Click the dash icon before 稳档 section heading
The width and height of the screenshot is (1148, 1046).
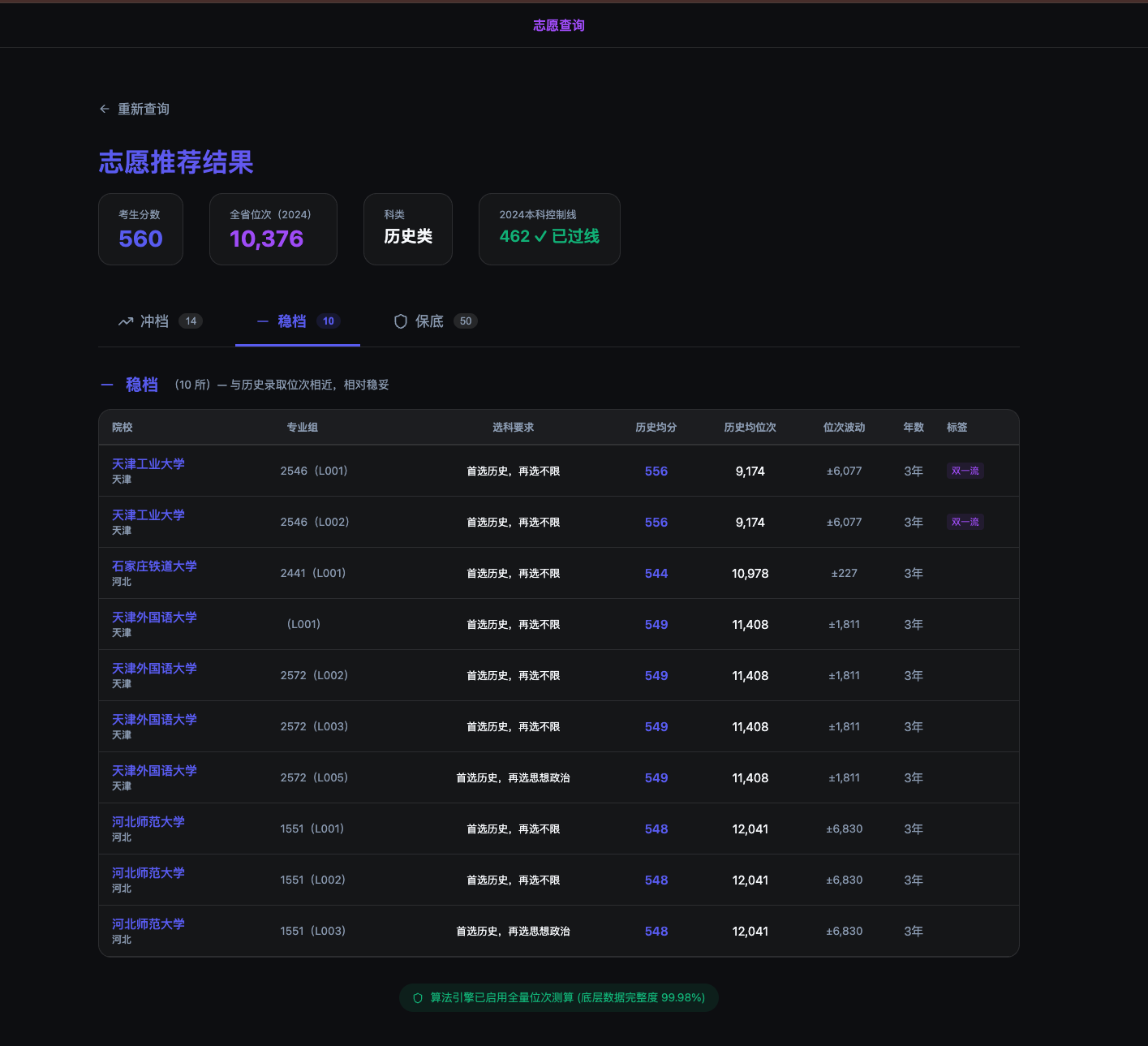pos(107,385)
